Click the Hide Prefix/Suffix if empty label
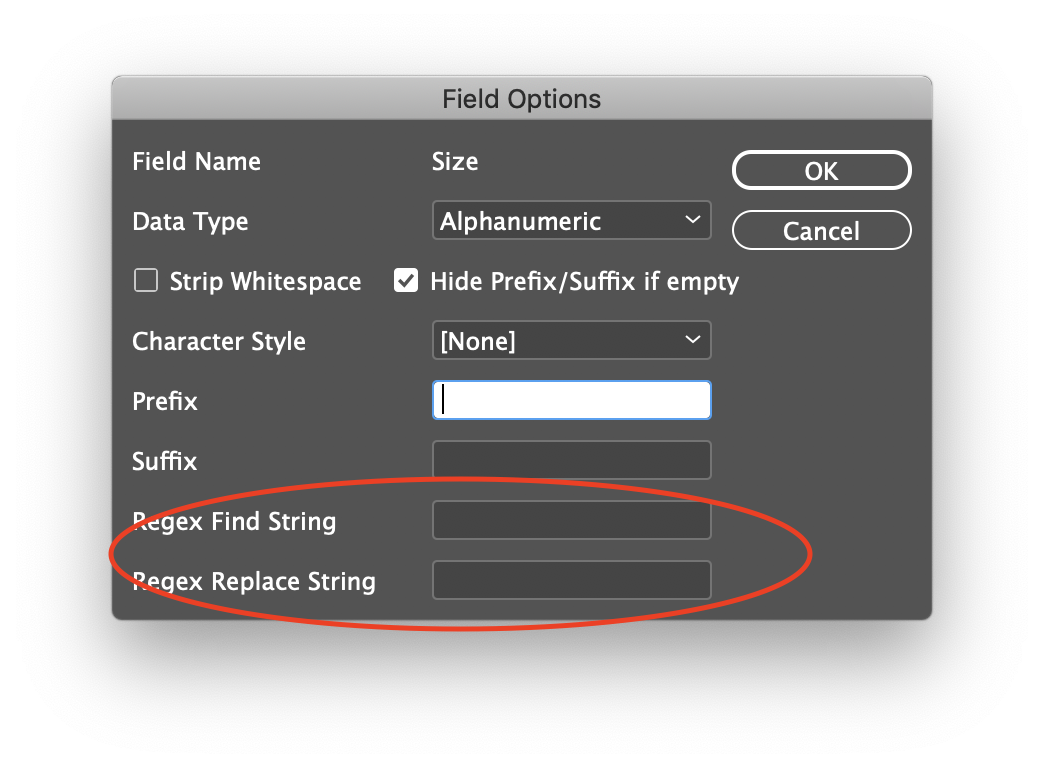Viewport: 1044px width, 768px height. pos(584,282)
